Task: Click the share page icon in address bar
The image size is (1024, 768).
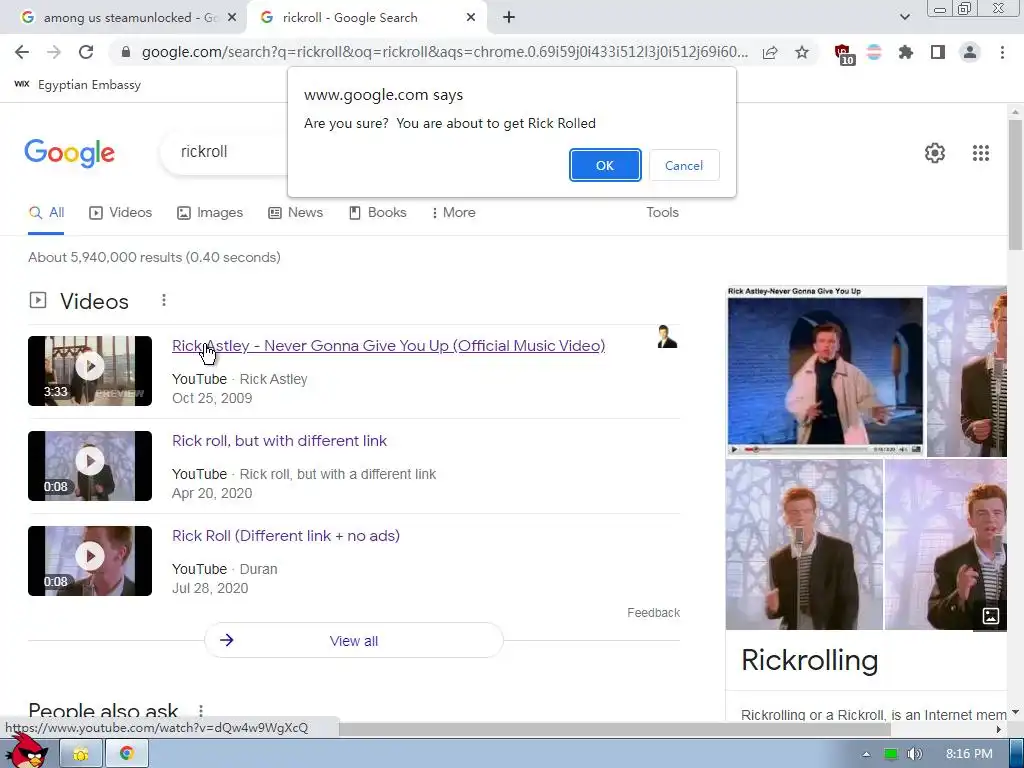Action: 770,52
